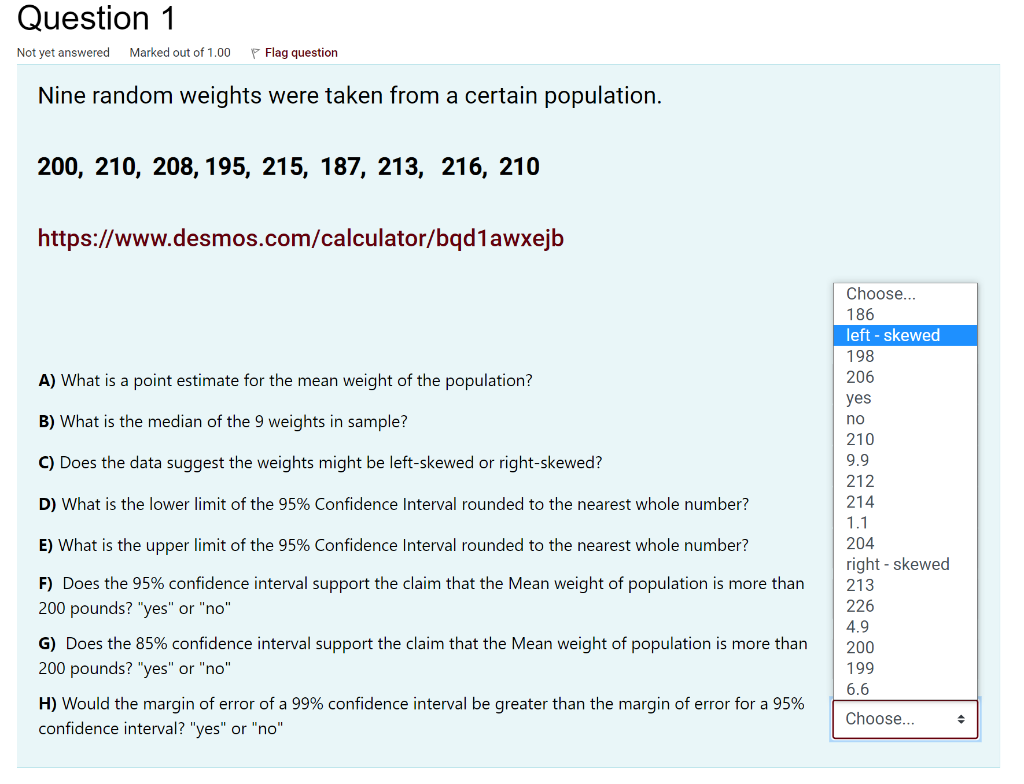Choose 9.9 from the list
1024x784 pixels.
[857, 460]
